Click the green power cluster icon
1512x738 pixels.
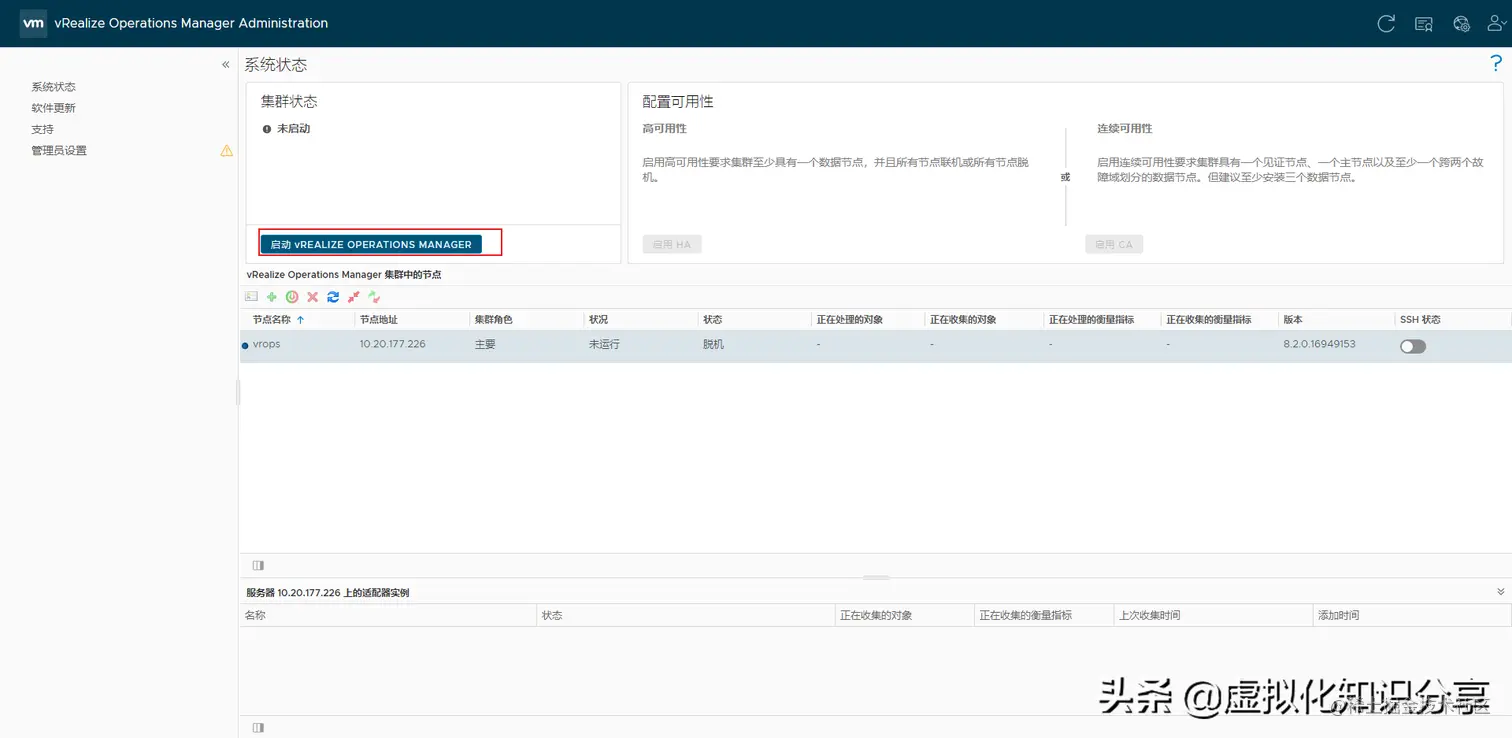coord(291,297)
